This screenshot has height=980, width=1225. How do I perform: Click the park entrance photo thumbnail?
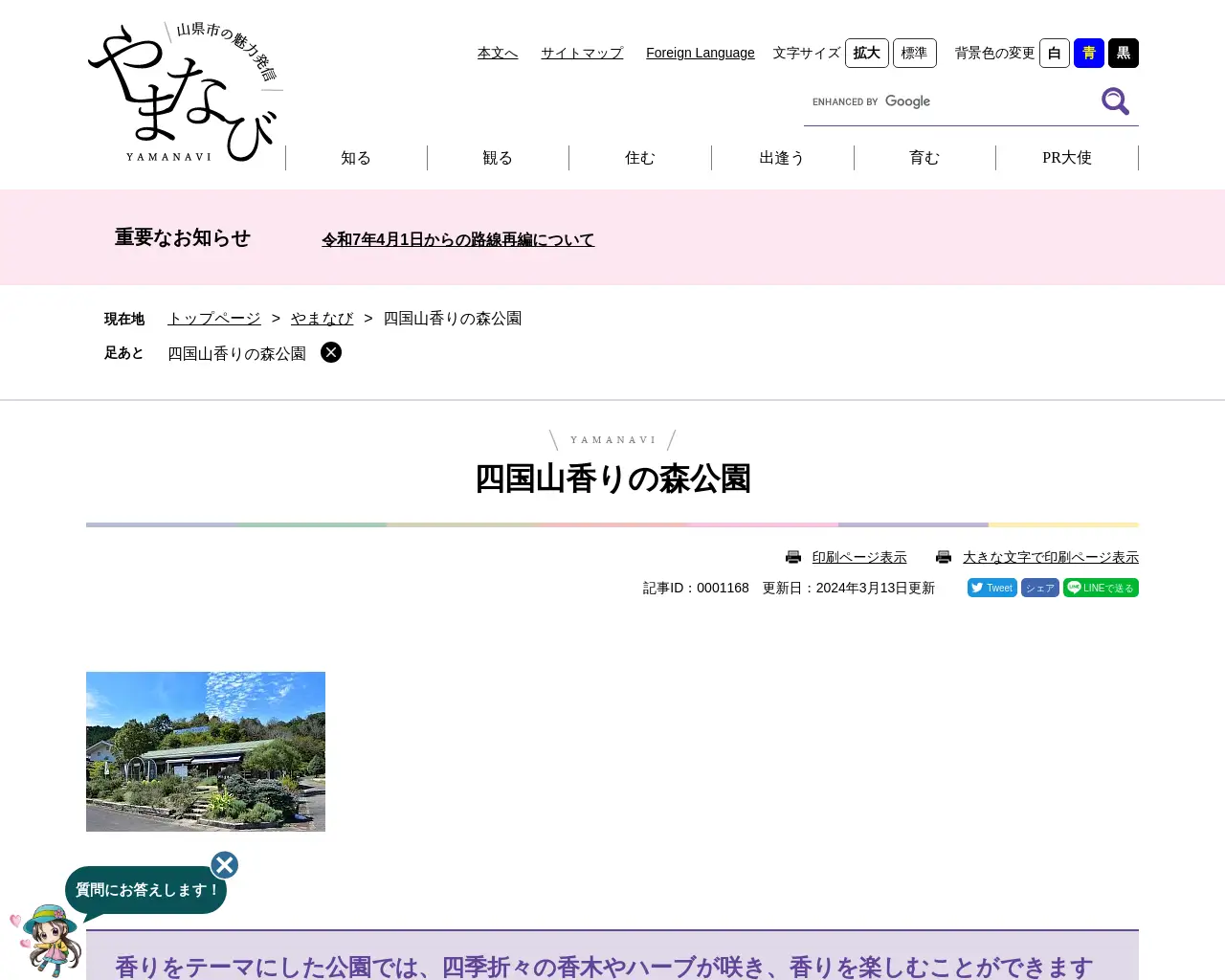pyautogui.click(x=205, y=750)
